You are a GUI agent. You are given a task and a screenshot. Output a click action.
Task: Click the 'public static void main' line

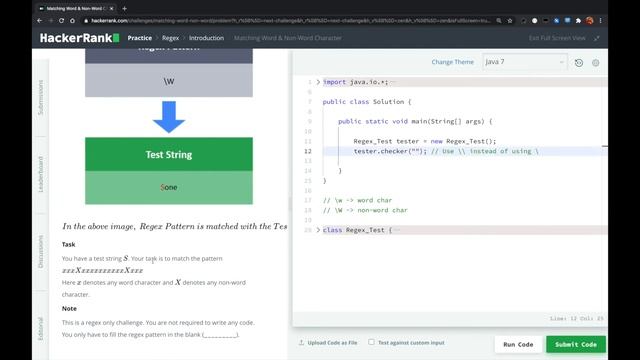coord(415,122)
